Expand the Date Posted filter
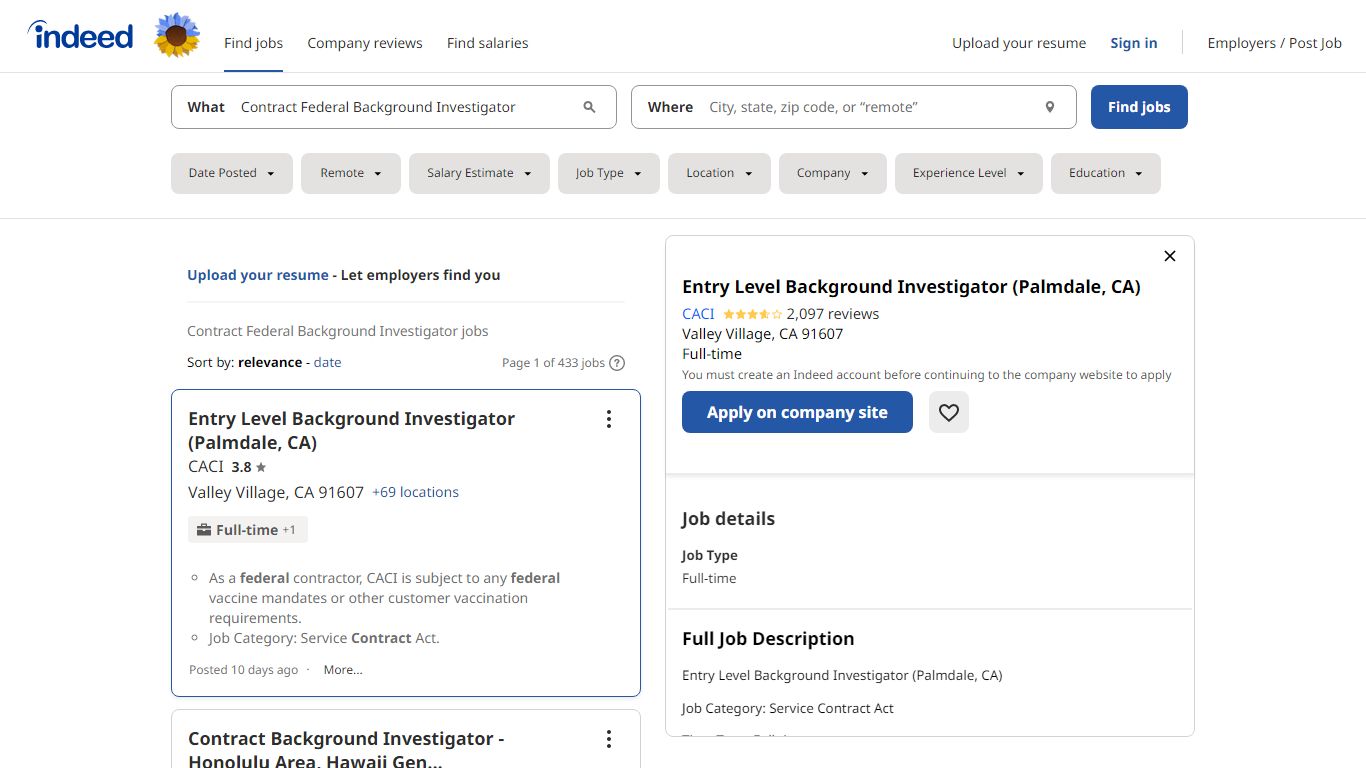Image resolution: width=1366 pixels, height=768 pixels. pos(232,173)
